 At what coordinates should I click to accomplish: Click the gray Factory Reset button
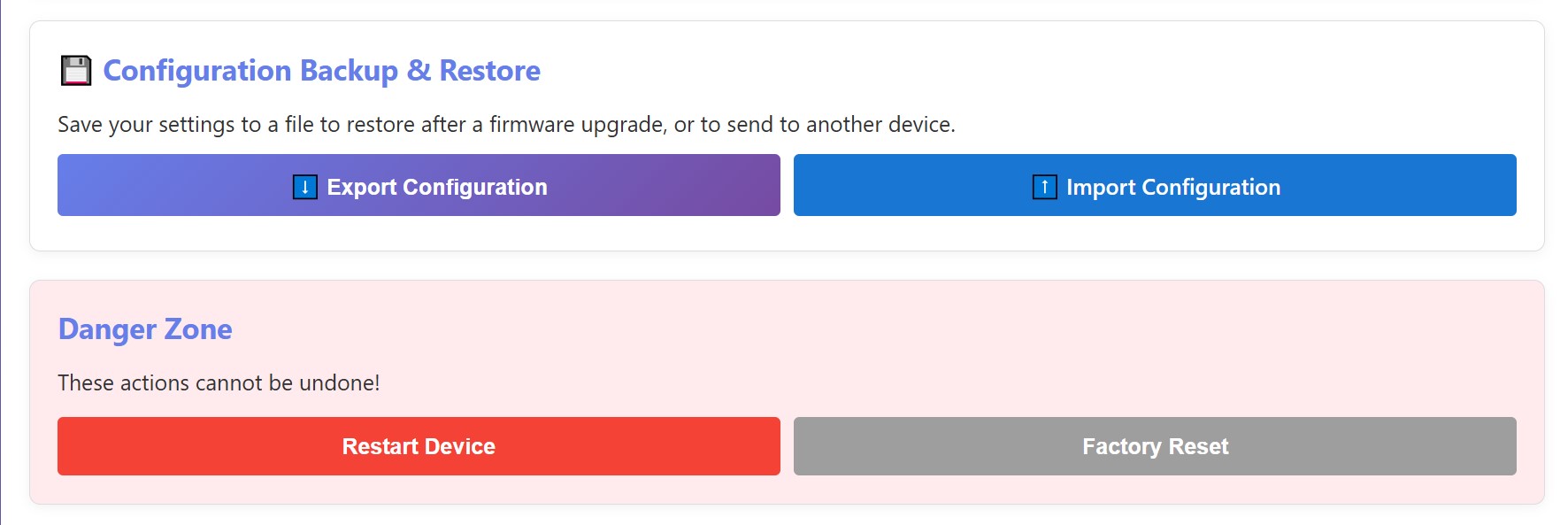pos(1155,446)
